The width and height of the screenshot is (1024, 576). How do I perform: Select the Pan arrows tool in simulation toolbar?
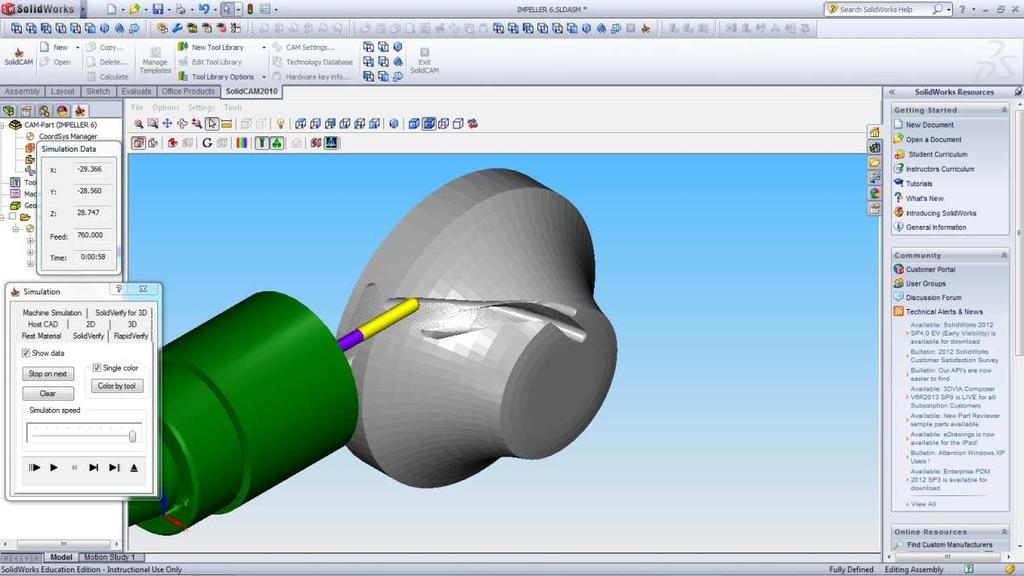click(167, 123)
